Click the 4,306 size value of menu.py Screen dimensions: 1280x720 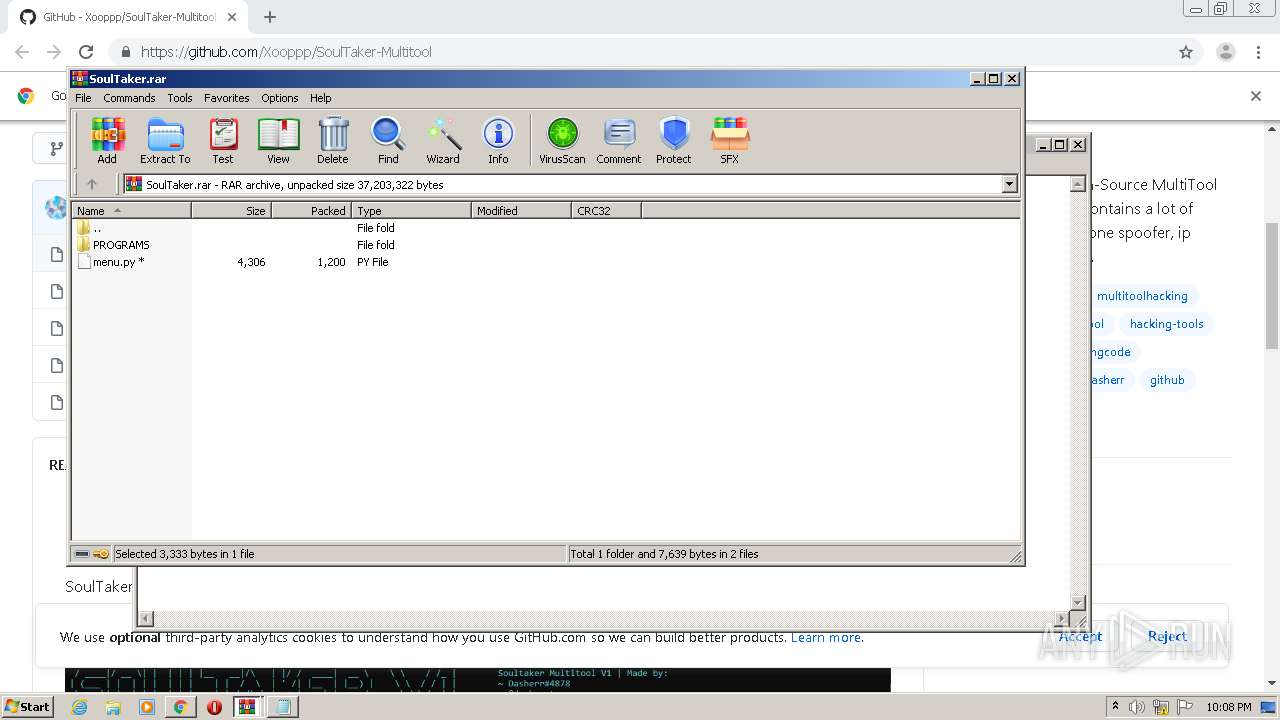point(251,262)
